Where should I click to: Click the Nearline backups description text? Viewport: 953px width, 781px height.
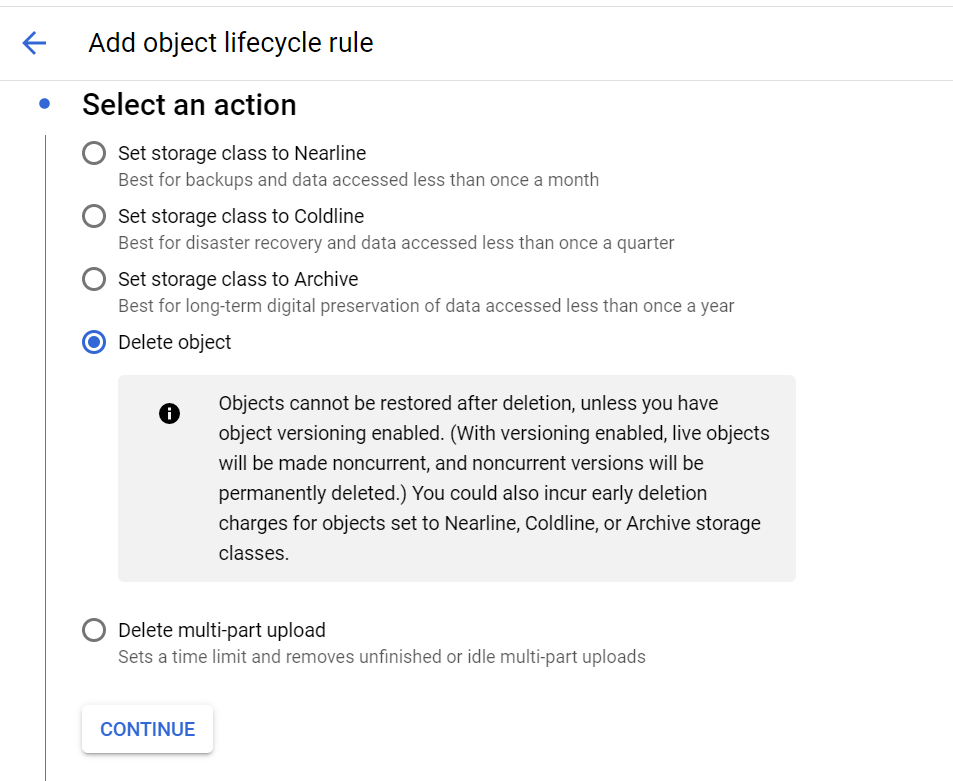pos(360,180)
